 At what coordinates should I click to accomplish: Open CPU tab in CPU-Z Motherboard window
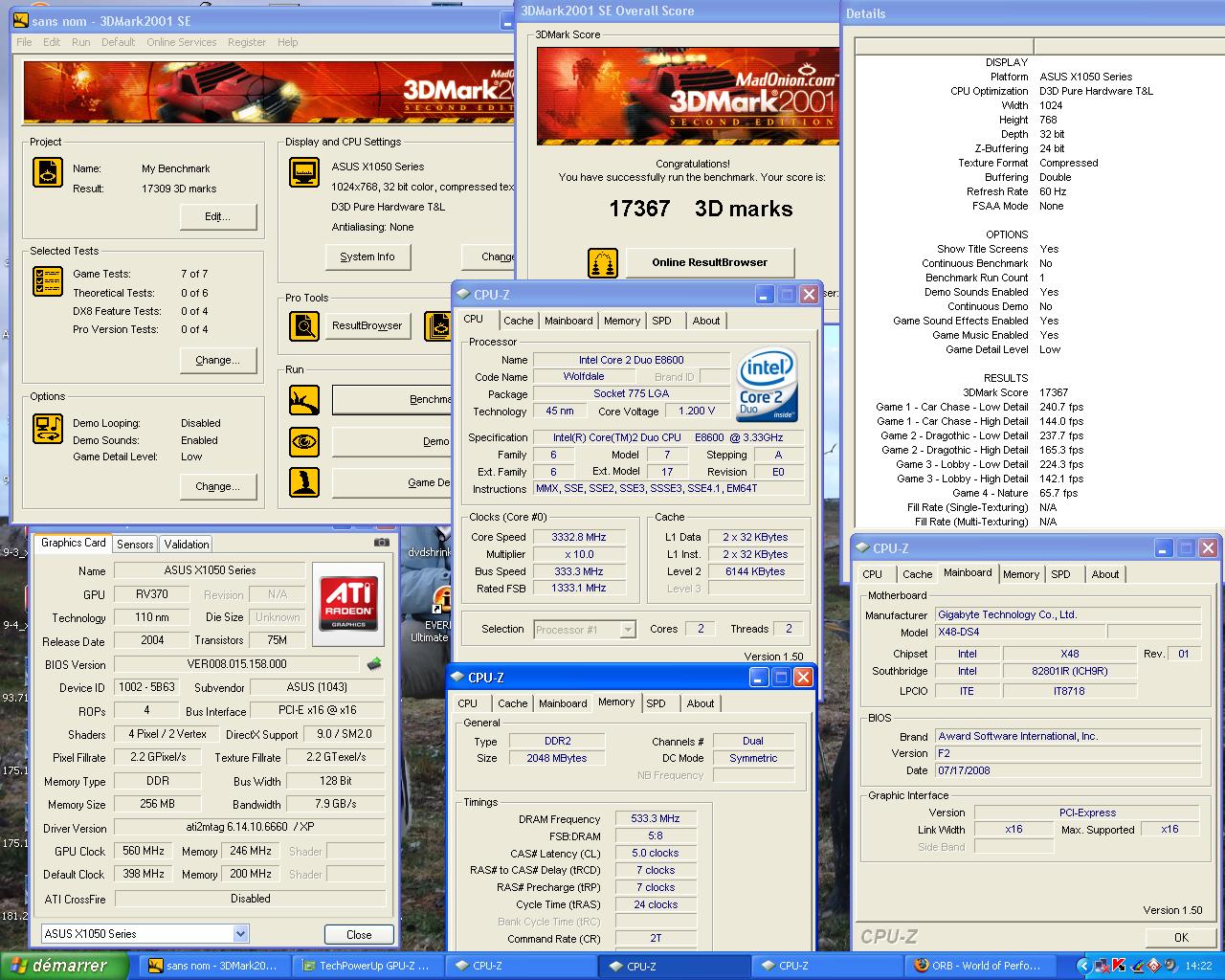(873, 574)
